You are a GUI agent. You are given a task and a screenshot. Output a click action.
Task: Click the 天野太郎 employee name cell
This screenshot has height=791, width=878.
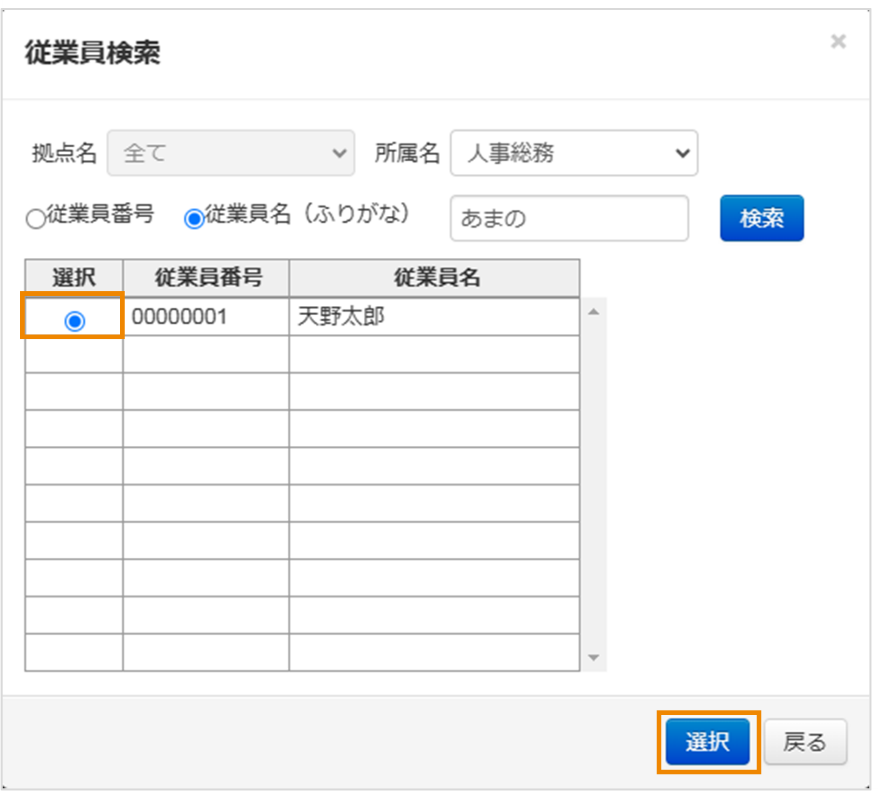point(433,318)
